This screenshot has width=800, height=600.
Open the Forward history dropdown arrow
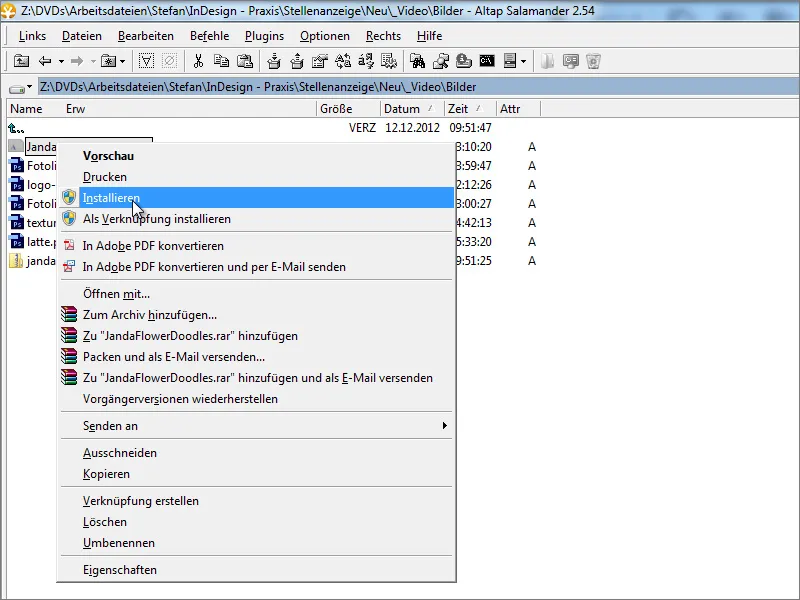click(x=93, y=62)
